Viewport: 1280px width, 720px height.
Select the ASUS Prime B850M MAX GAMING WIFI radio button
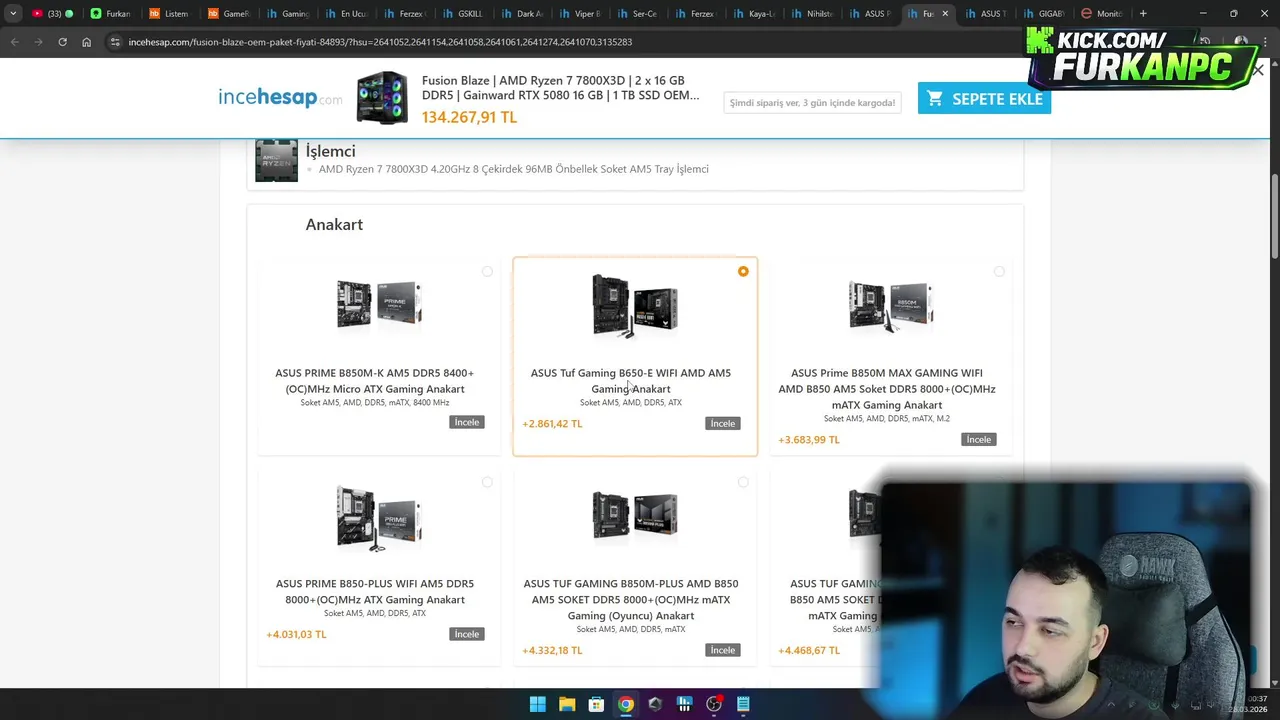(x=999, y=271)
